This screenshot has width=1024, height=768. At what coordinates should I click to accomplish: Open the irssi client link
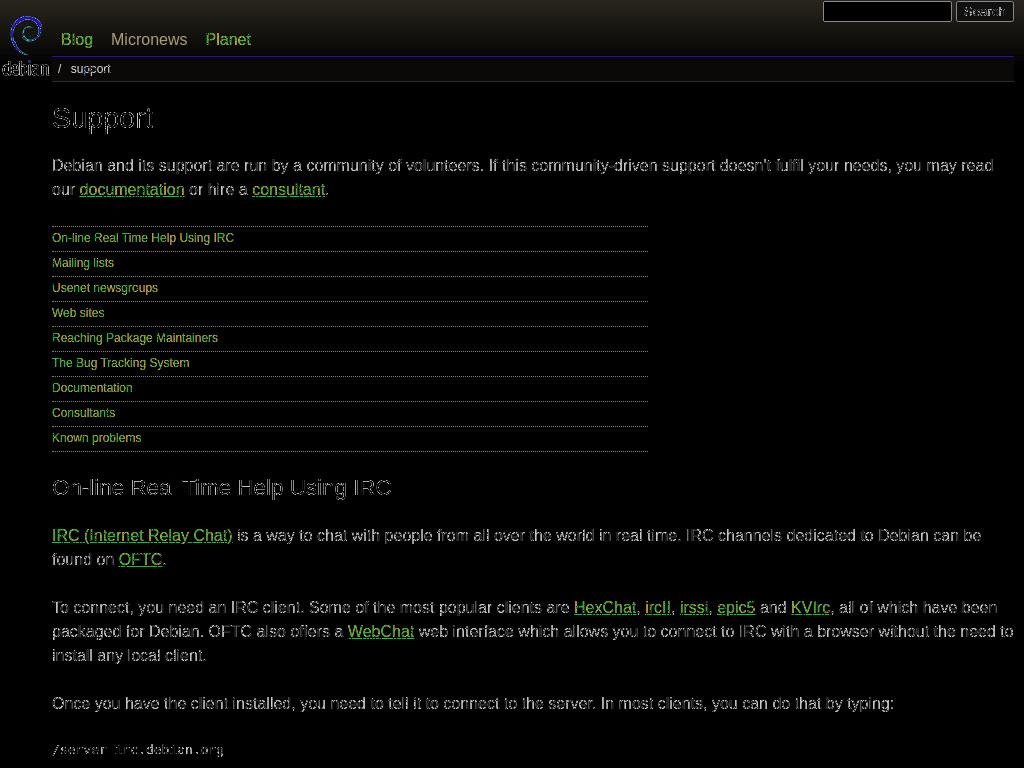pyautogui.click(x=694, y=607)
